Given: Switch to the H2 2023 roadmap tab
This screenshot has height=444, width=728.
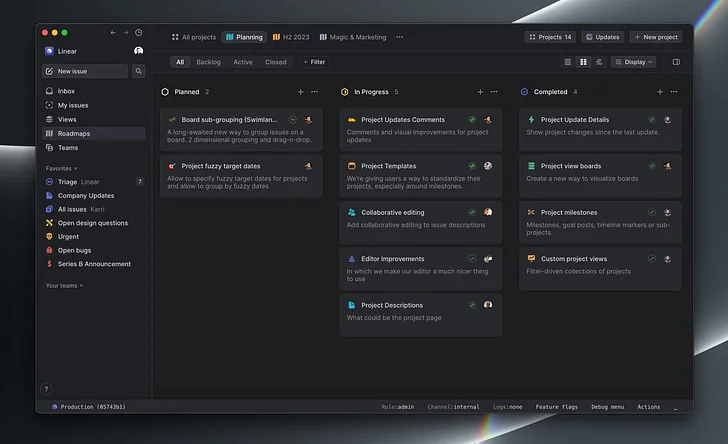Looking at the screenshot, I should coord(291,37).
